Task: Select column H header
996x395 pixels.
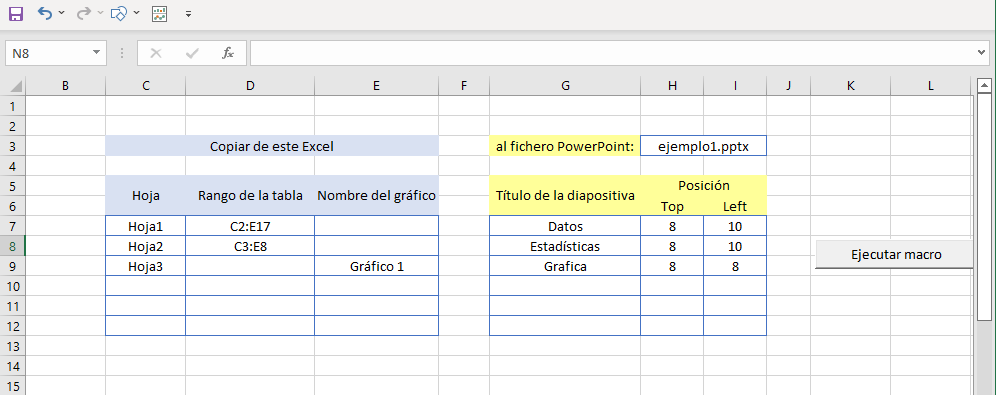Action: tap(672, 86)
